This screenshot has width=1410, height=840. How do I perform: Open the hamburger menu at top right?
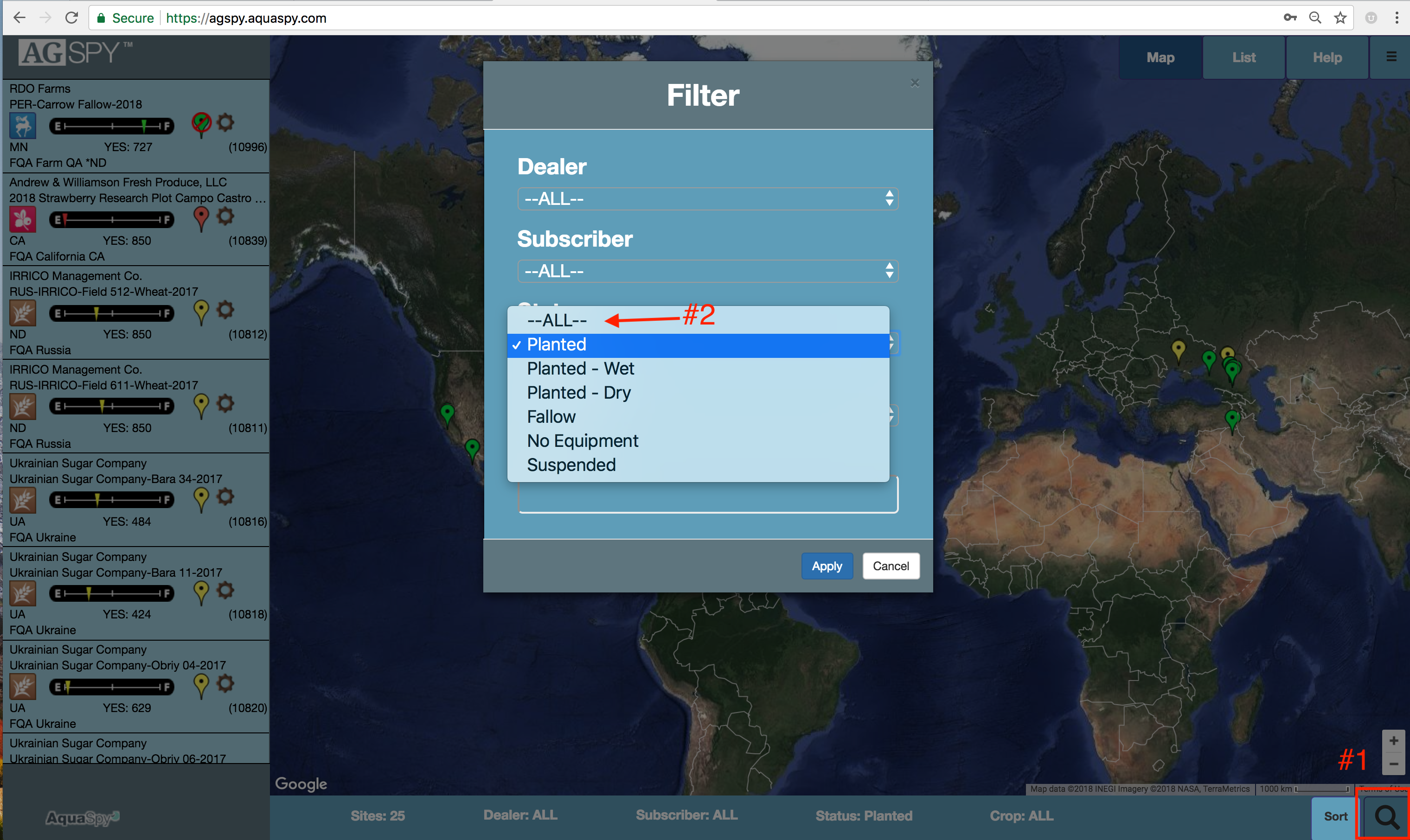[1391, 57]
